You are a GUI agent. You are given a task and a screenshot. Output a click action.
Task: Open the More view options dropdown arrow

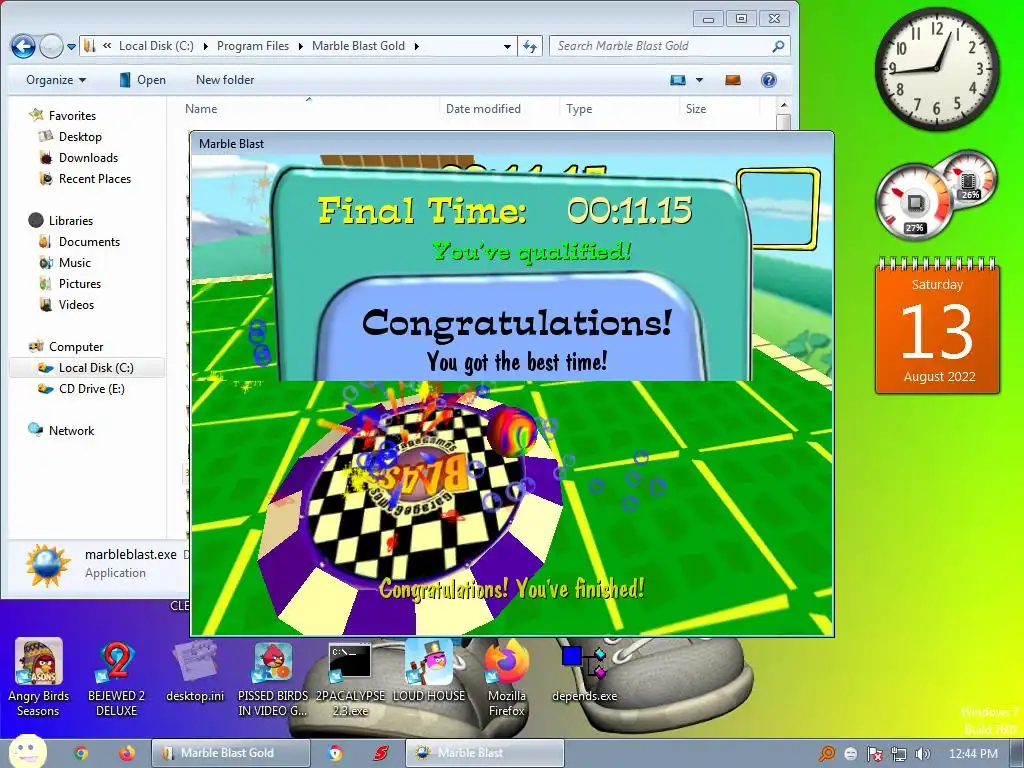coord(699,80)
